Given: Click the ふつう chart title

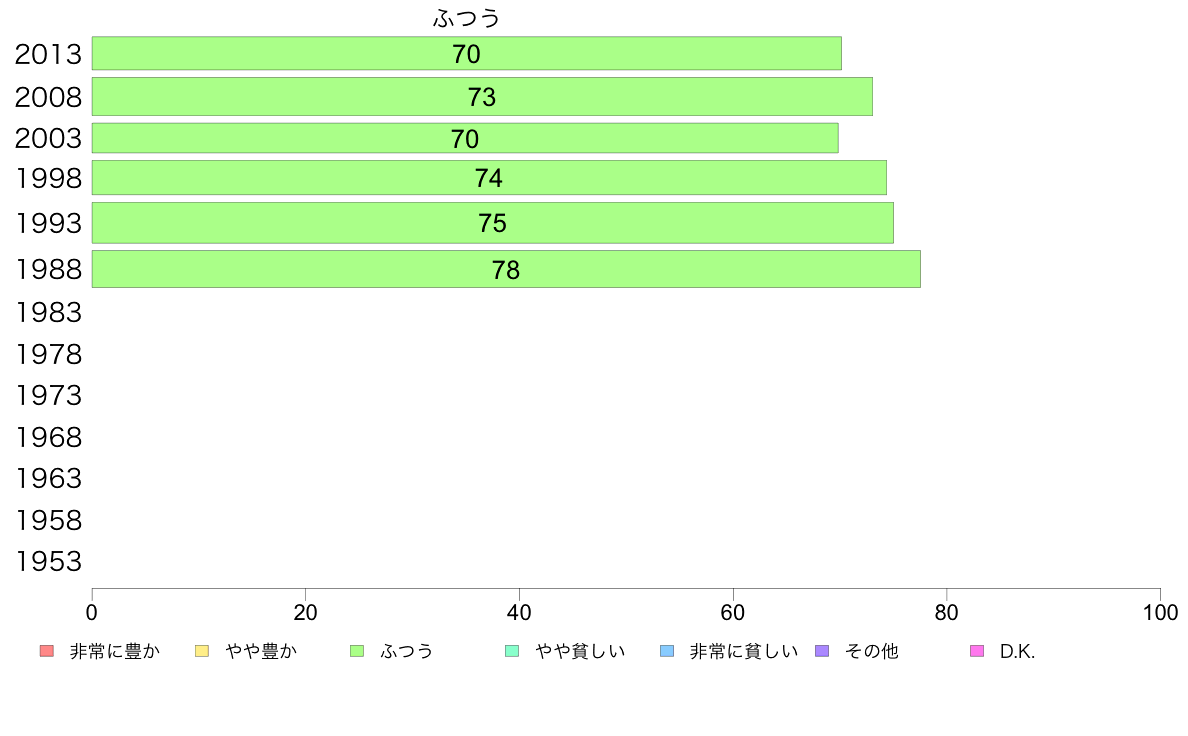Looking at the screenshot, I should tap(467, 18).
